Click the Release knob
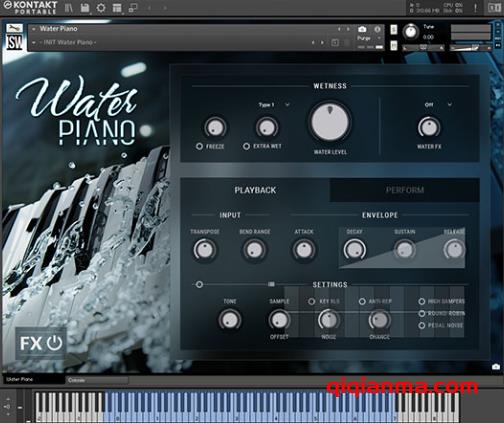 point(454,250)
